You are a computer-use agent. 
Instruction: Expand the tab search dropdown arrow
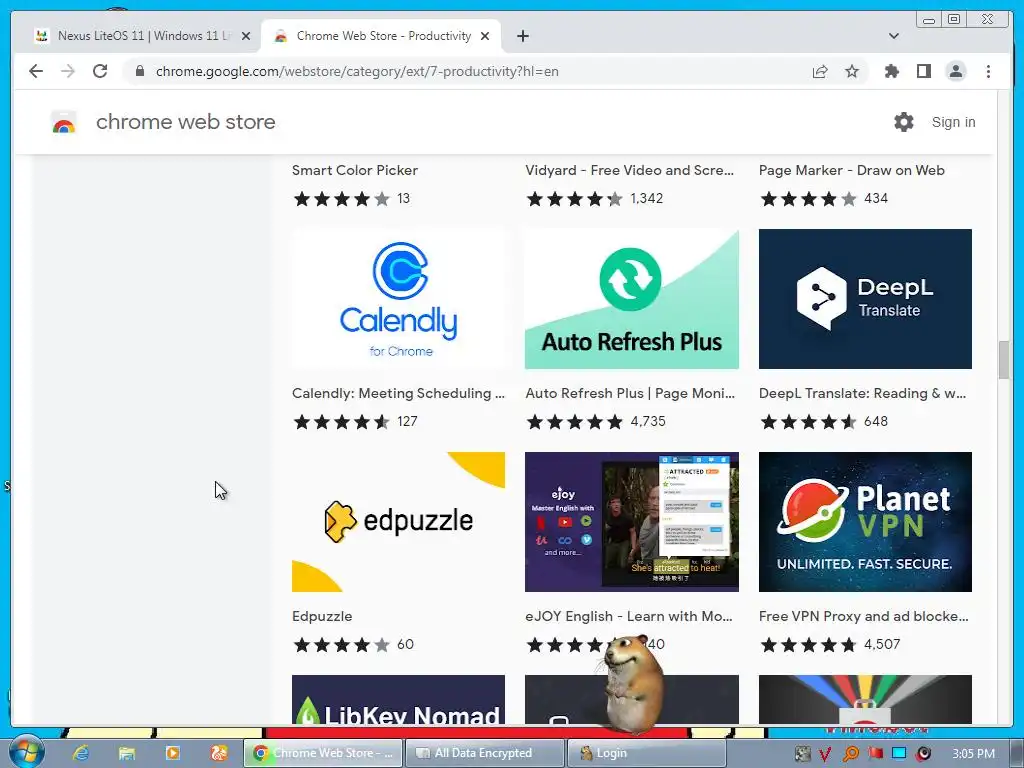click(894, 36)
